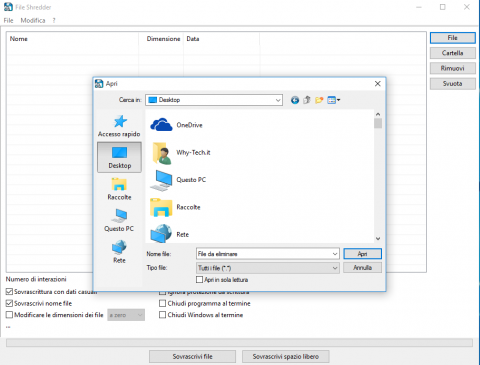The height and width of the screenshot is (365, 480).
Task: Toggle the Ignora protezione checkbox behind the dialog
Action: pyautogui.click(x=162, y=293)
